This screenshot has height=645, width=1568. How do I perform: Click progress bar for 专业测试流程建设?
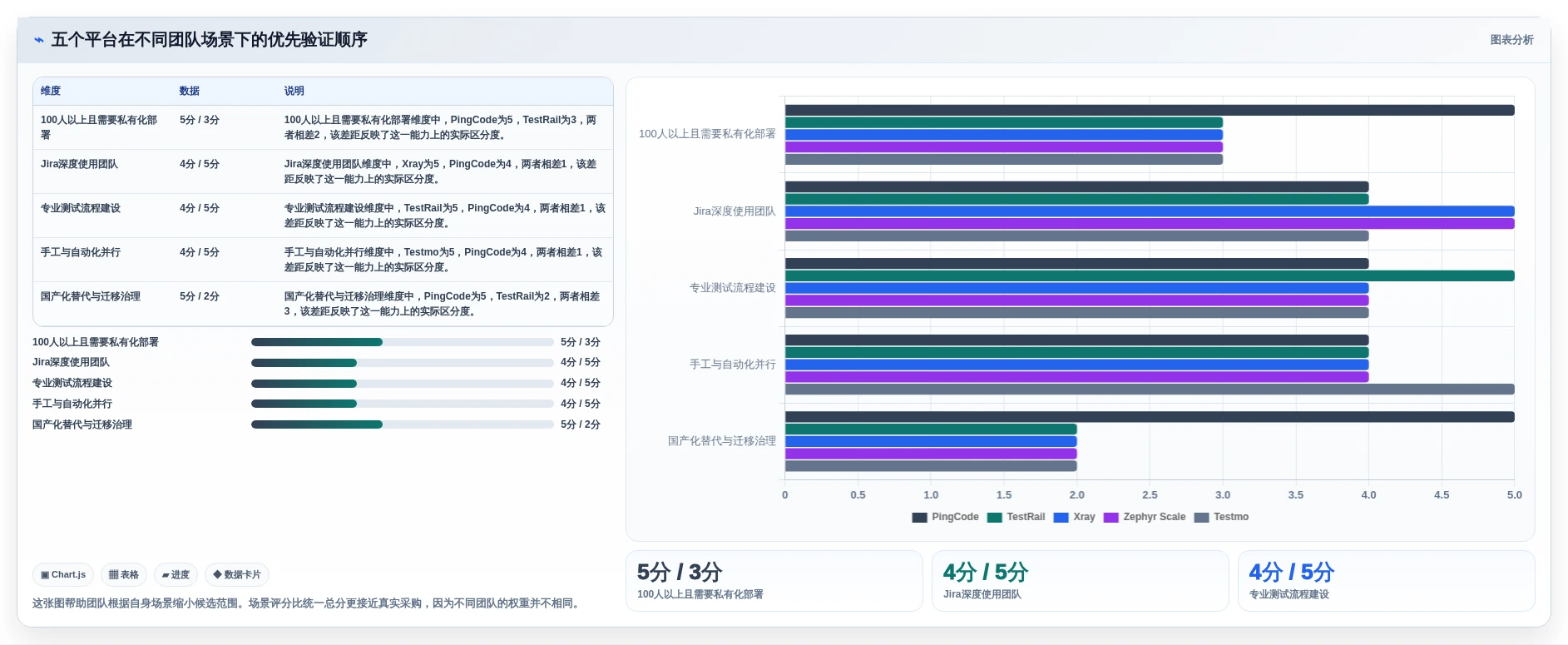(403, 384)
